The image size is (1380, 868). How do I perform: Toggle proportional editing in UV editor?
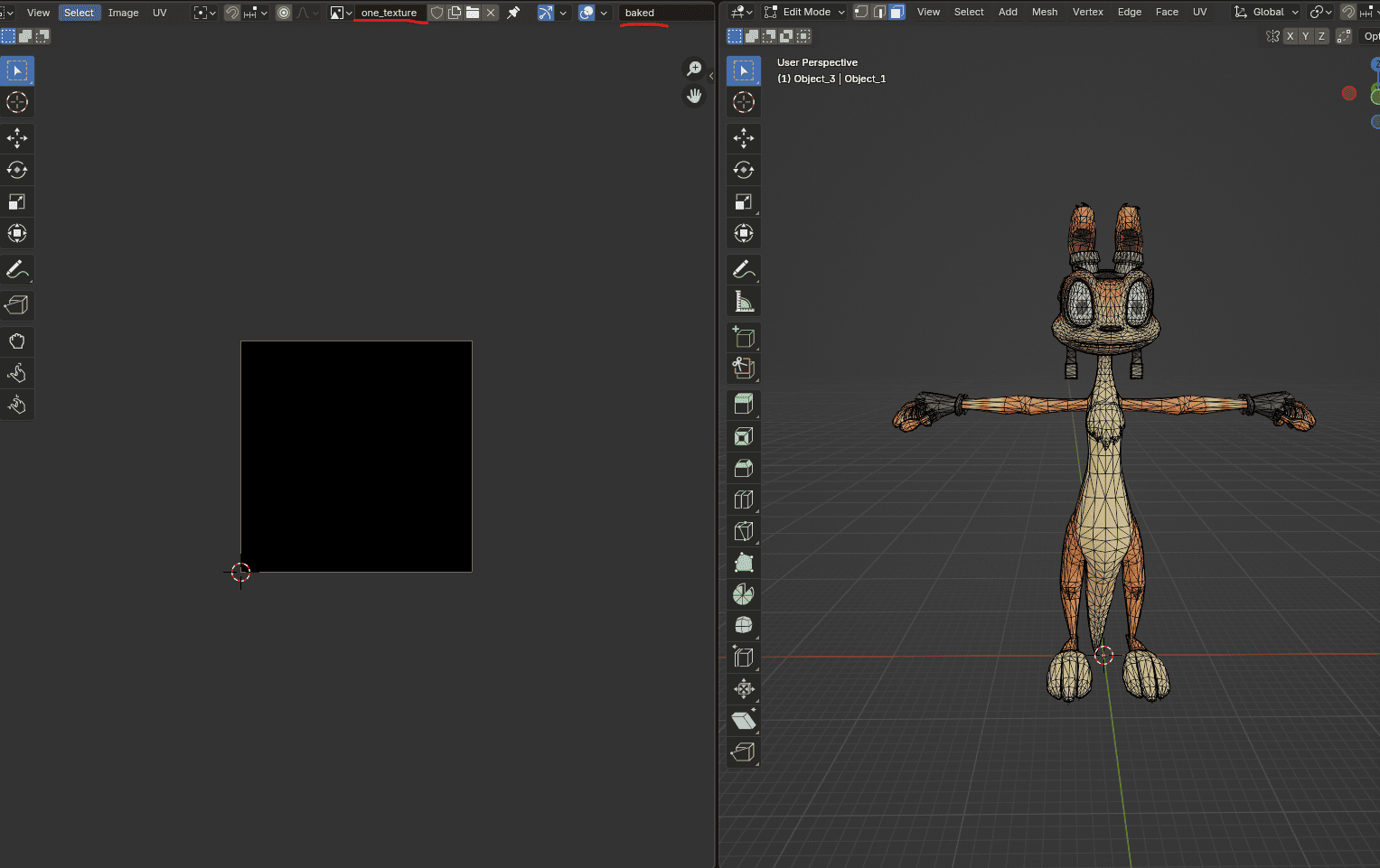(x=284, y=13)
